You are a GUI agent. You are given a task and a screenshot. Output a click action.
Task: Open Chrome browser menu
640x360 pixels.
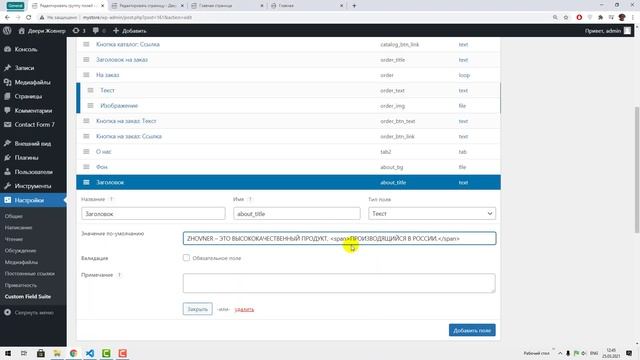(x=633, y=18)
